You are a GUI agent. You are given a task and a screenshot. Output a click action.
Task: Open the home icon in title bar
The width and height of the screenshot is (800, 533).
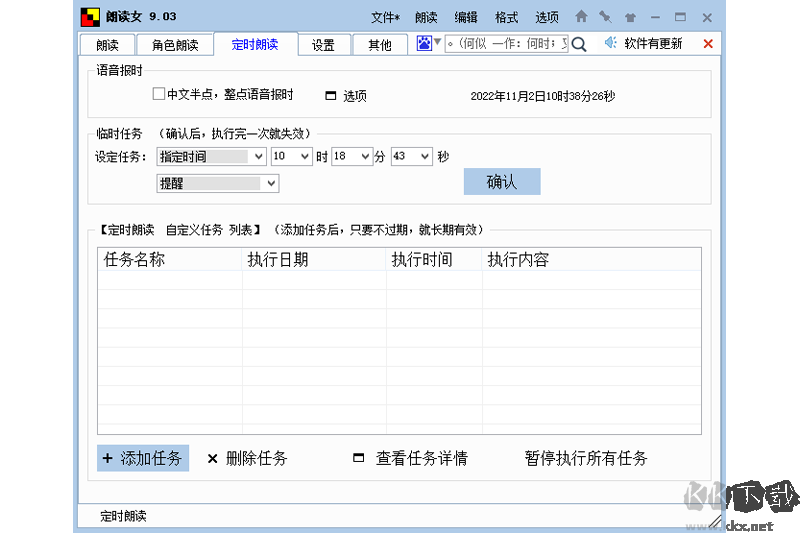pos(581,16)
